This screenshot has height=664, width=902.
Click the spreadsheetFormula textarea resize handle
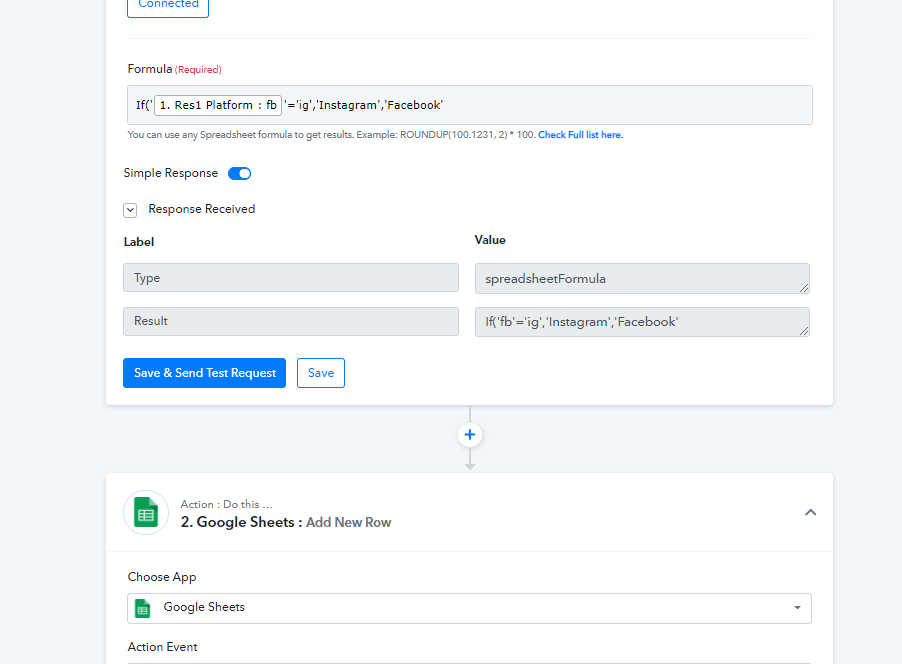point(804,288)
